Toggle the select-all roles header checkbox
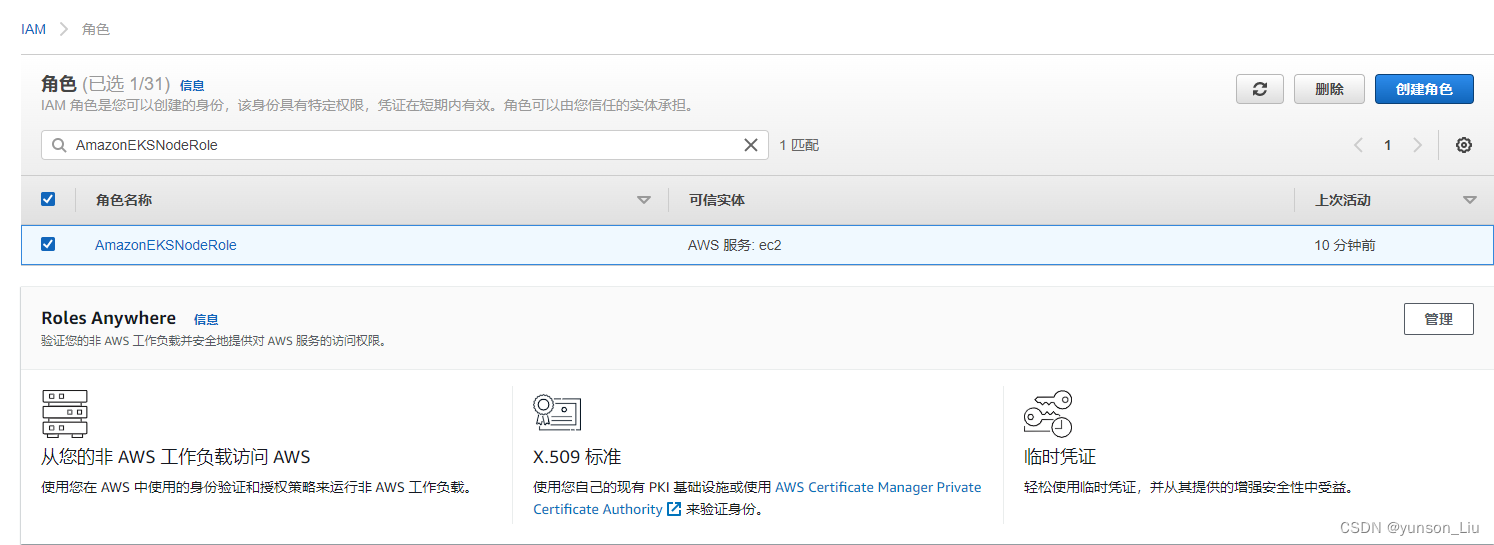This screenshot has height=545, width=1494. coord(48,199)
